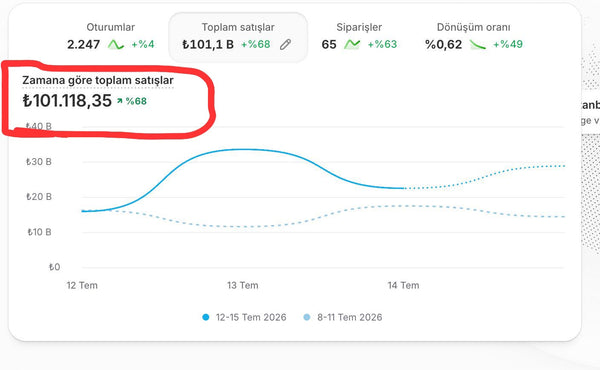600x370 pixels.
Task: Click the +%49 conversion change
Action: pos(508,45)
